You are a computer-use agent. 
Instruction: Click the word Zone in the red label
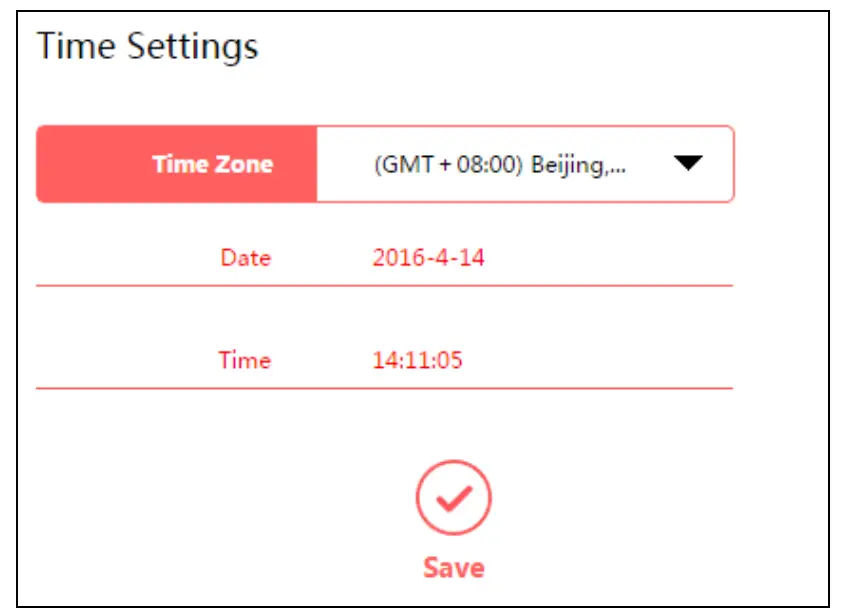pos(243,164)
